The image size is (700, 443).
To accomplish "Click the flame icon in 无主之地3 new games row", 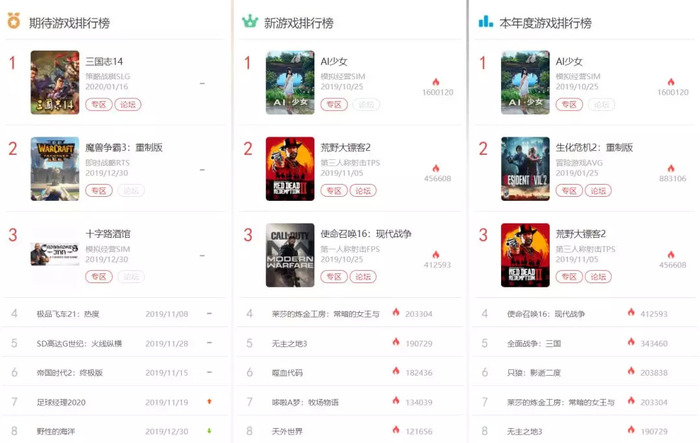I will [396, 342].
